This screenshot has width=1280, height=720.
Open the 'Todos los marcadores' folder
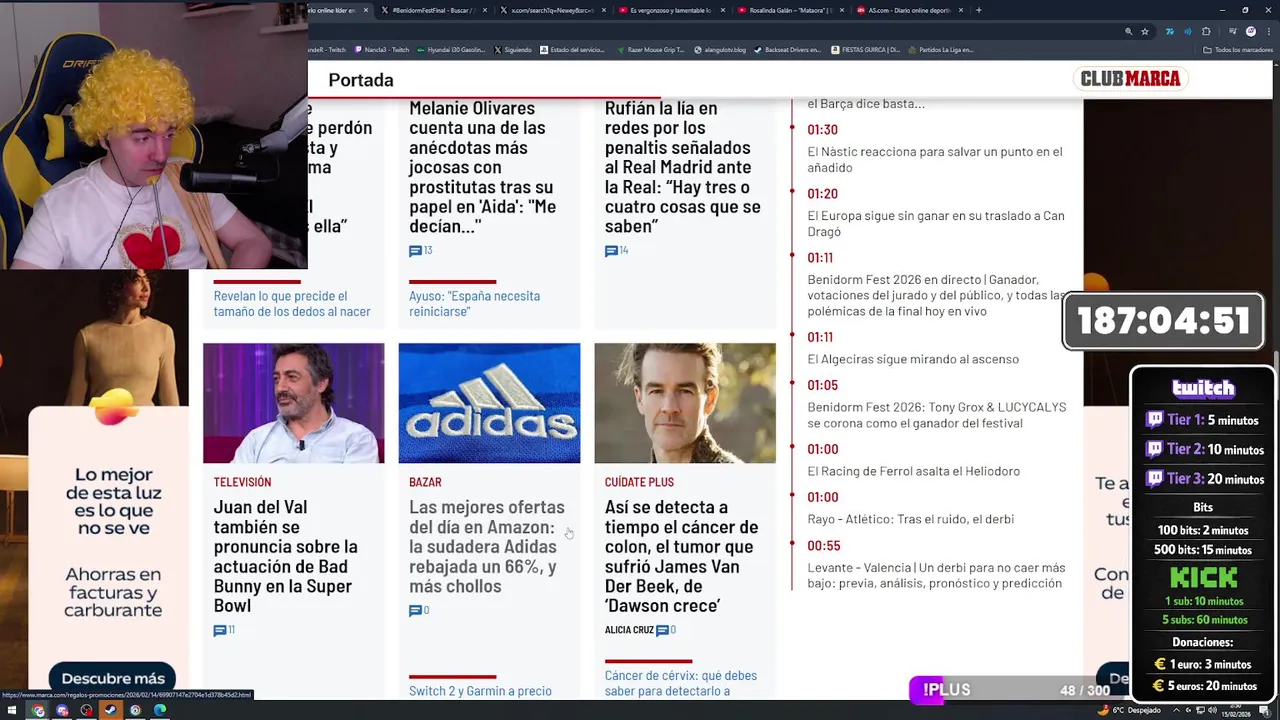(1238, 49)
